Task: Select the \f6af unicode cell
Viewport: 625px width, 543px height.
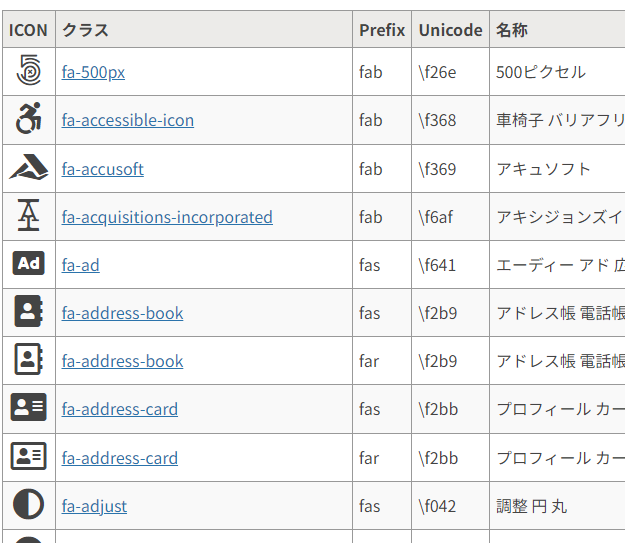Action: pyautogui.click(x=450, y=217)
